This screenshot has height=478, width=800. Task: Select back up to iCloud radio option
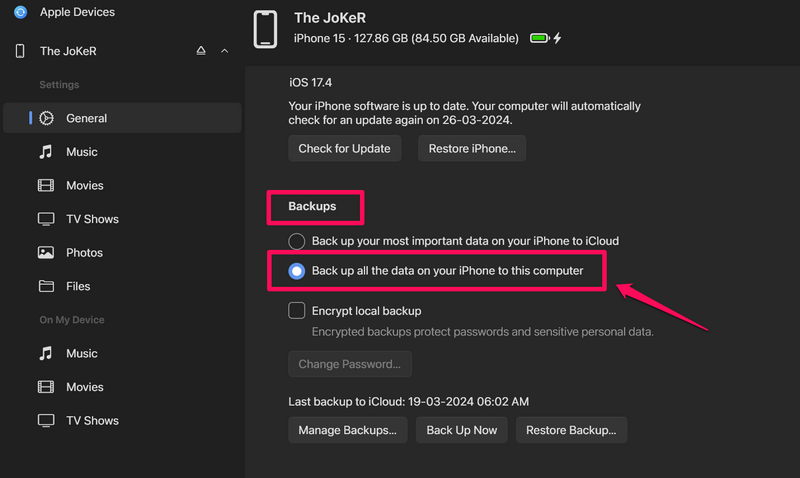tap(297, 241)
